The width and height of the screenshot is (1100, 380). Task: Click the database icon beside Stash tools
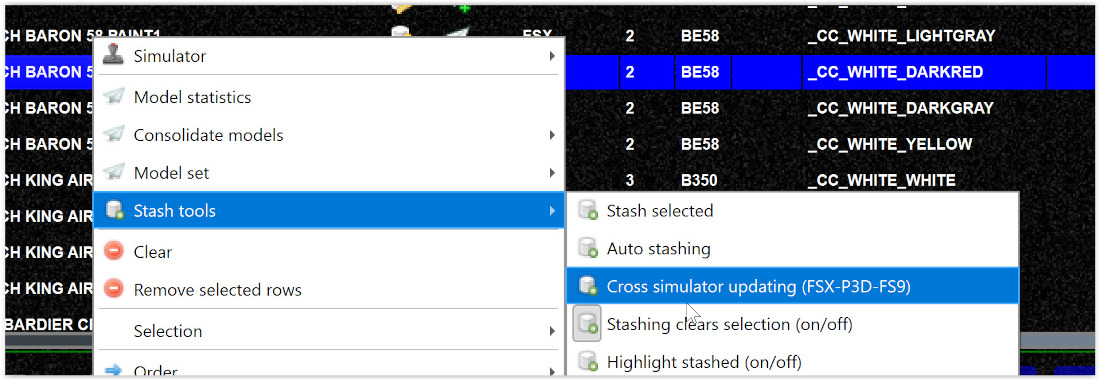(x=113, y=210)
